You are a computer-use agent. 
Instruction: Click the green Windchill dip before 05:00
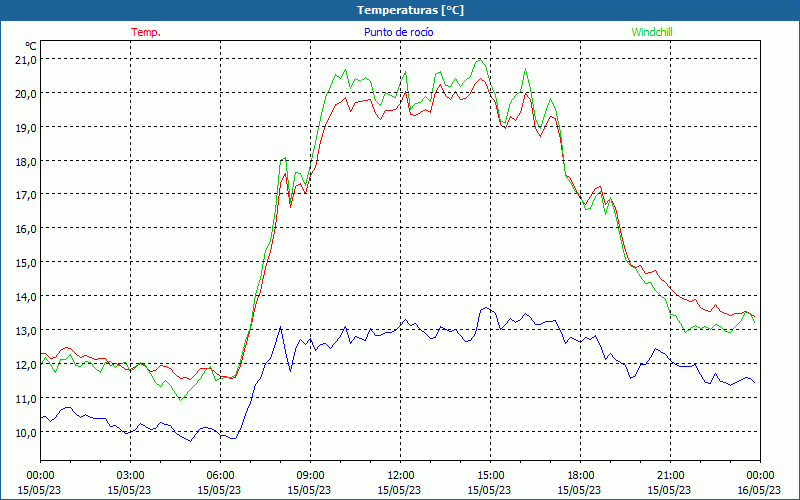pos(180,399)
